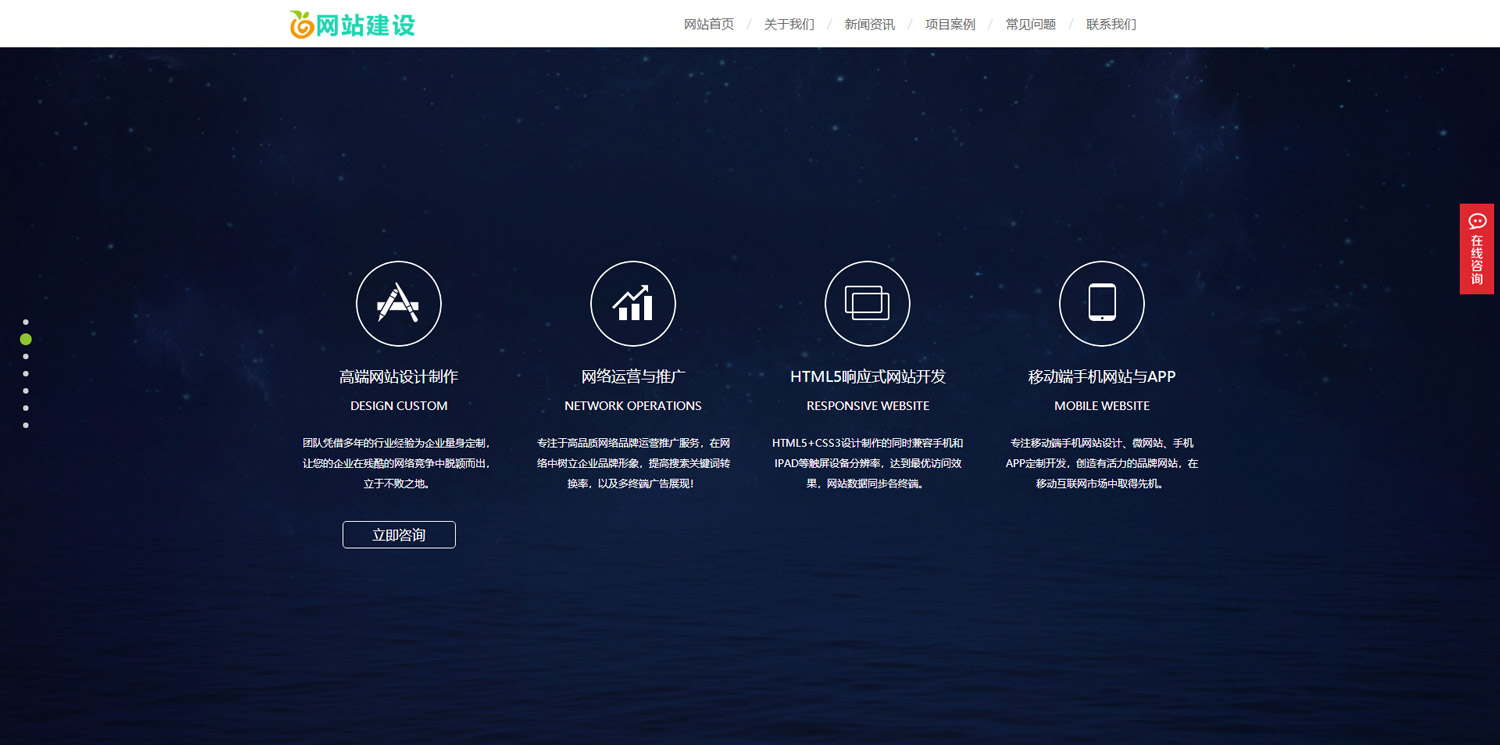The width and height of the screenshot is (1500, 745).
Task: Click the HTML5响应式网站开发 heading
Action: click(x=867, y=377)
